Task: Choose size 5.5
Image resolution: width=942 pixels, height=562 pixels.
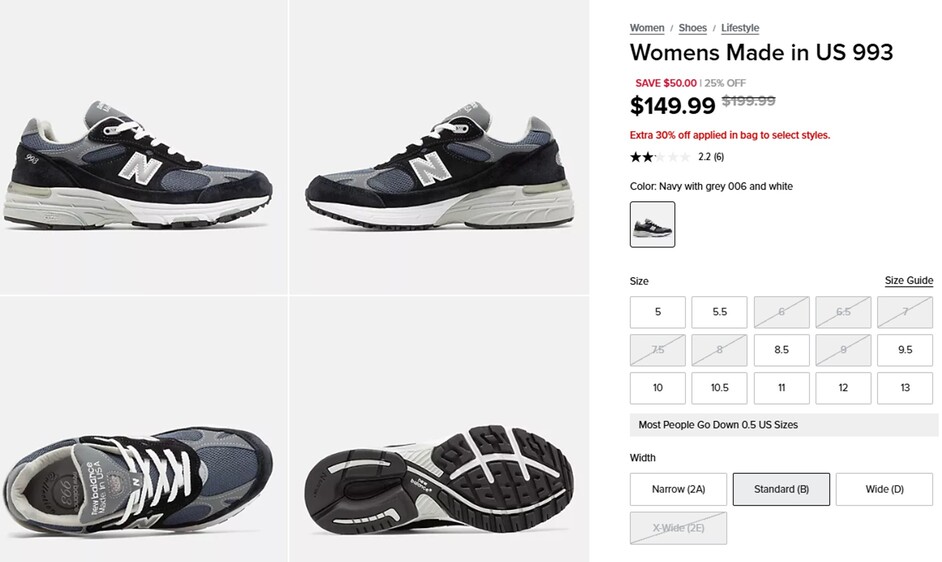Action: pyautogui.click(x=719, y=312)
